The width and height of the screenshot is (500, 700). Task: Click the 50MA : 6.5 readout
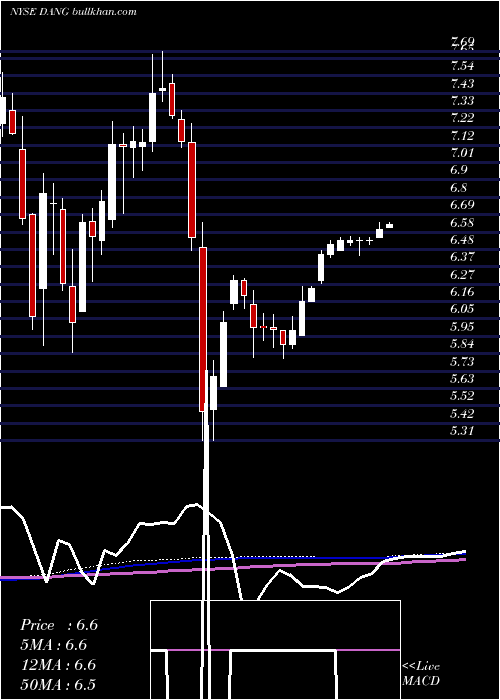click(x=58, y=685)
